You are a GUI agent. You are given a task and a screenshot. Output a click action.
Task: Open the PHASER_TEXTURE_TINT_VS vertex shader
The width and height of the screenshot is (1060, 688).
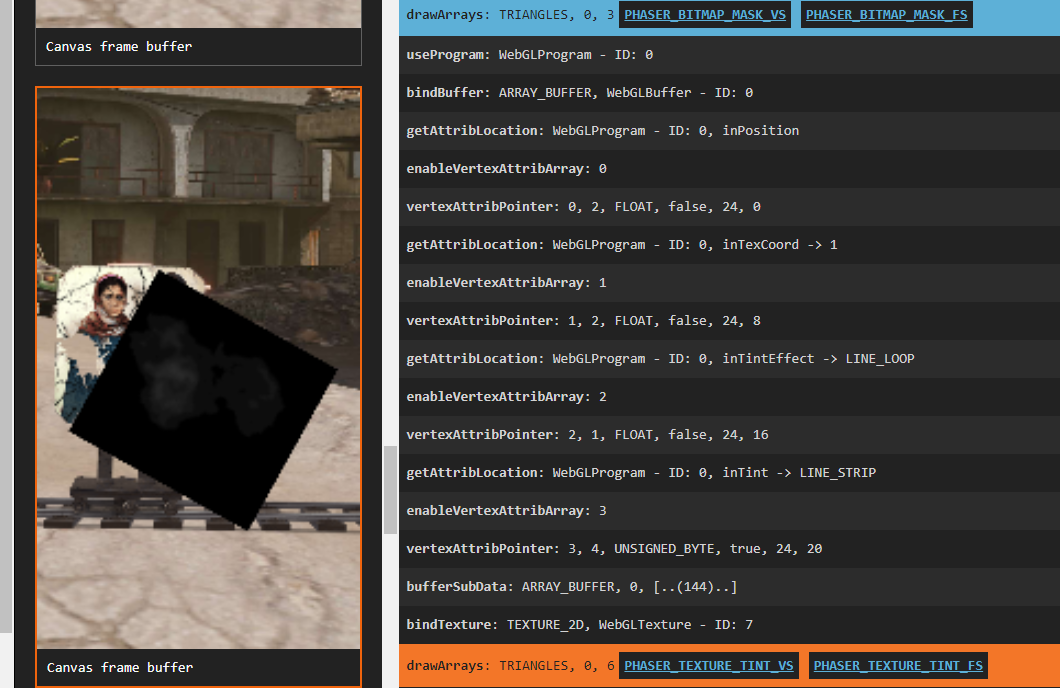coord(709,665)
